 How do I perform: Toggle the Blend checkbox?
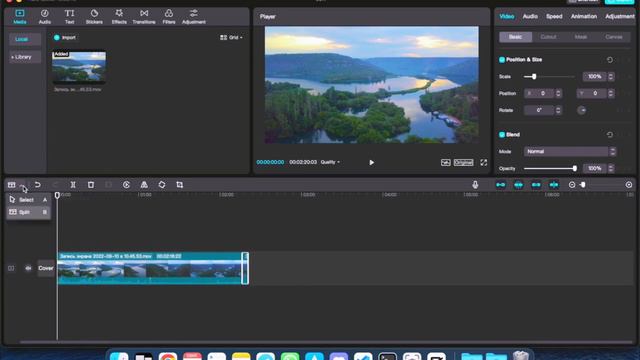point(502,135)
